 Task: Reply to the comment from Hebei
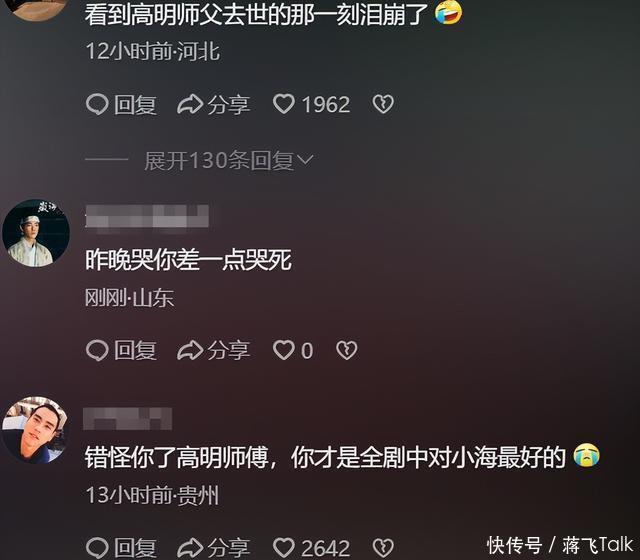[x=121, y=104]
